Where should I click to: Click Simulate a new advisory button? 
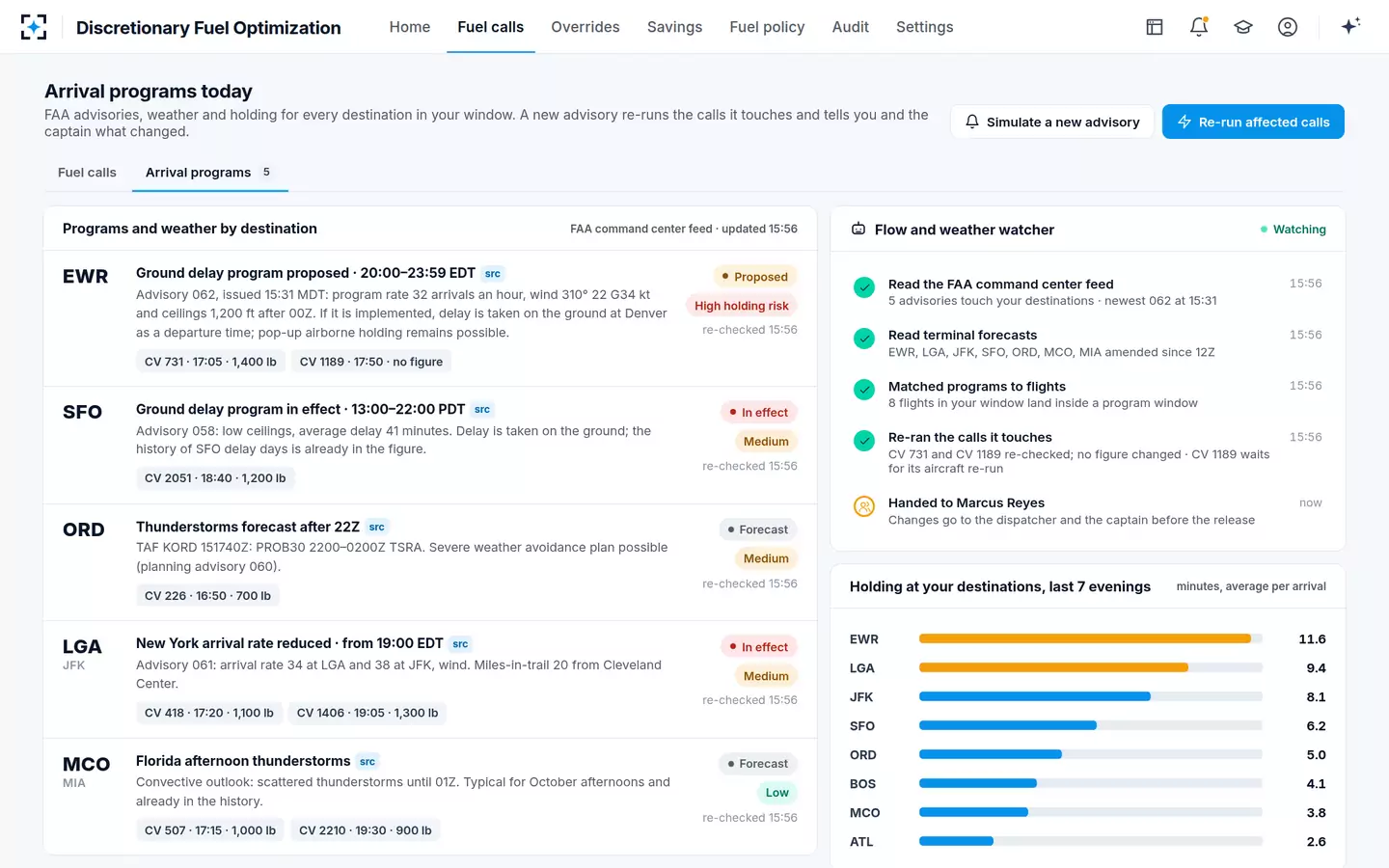click(x=1052, y=122)
